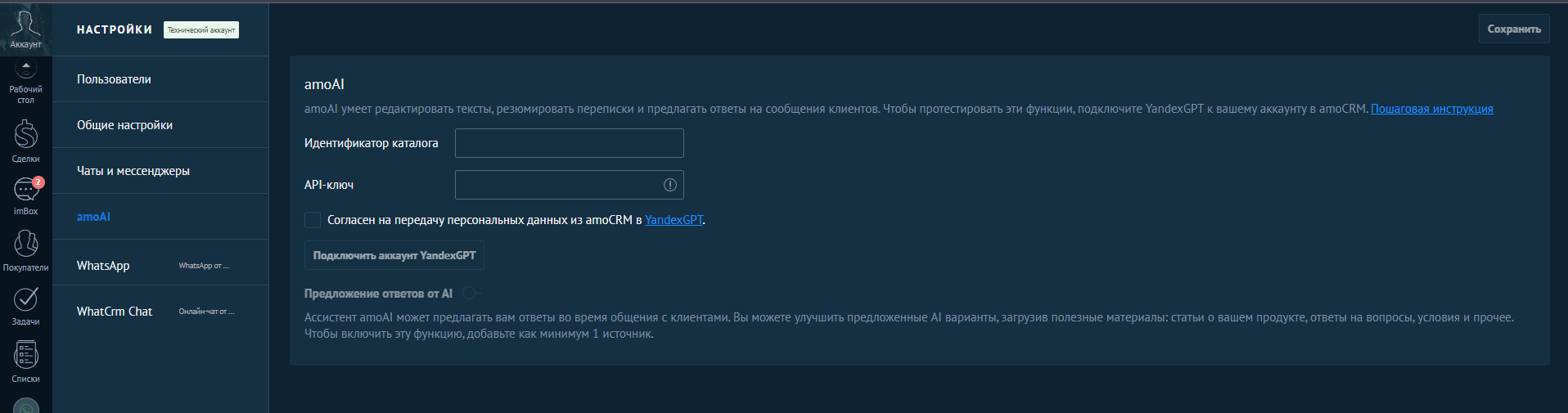Open Пользователи settings section

point(160,79)
